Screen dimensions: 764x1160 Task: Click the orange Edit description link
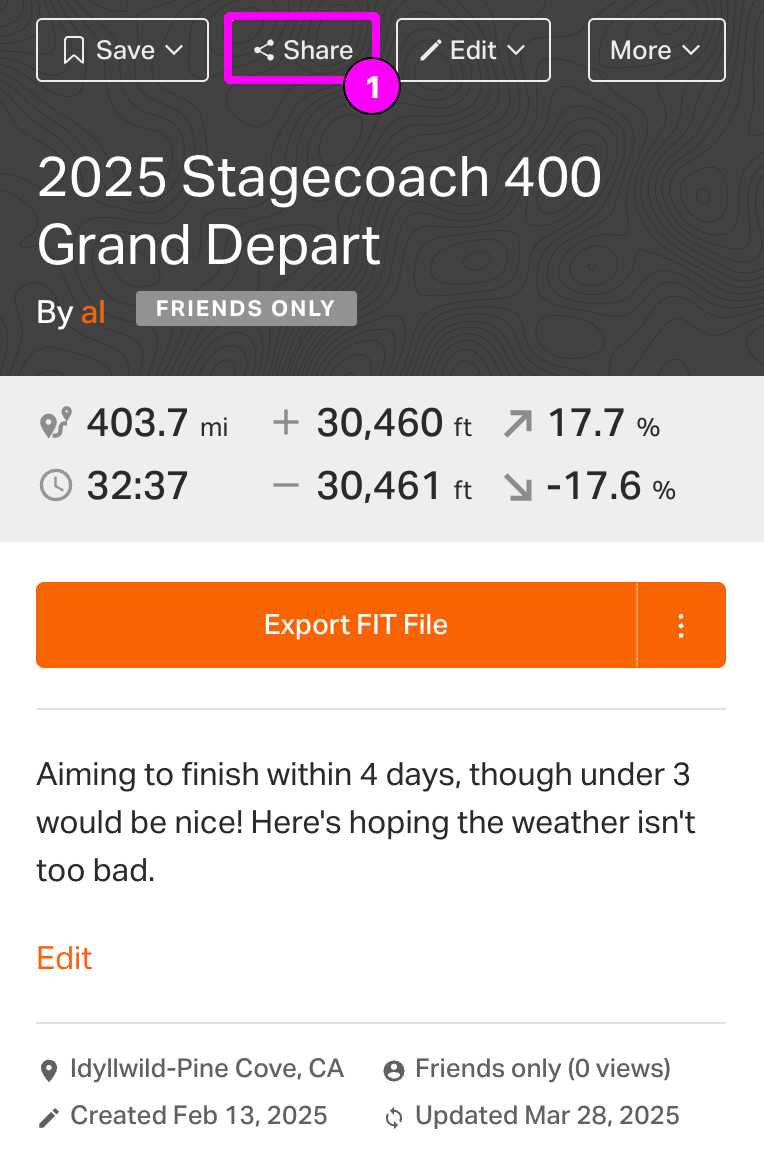click(x=64, y=958)
